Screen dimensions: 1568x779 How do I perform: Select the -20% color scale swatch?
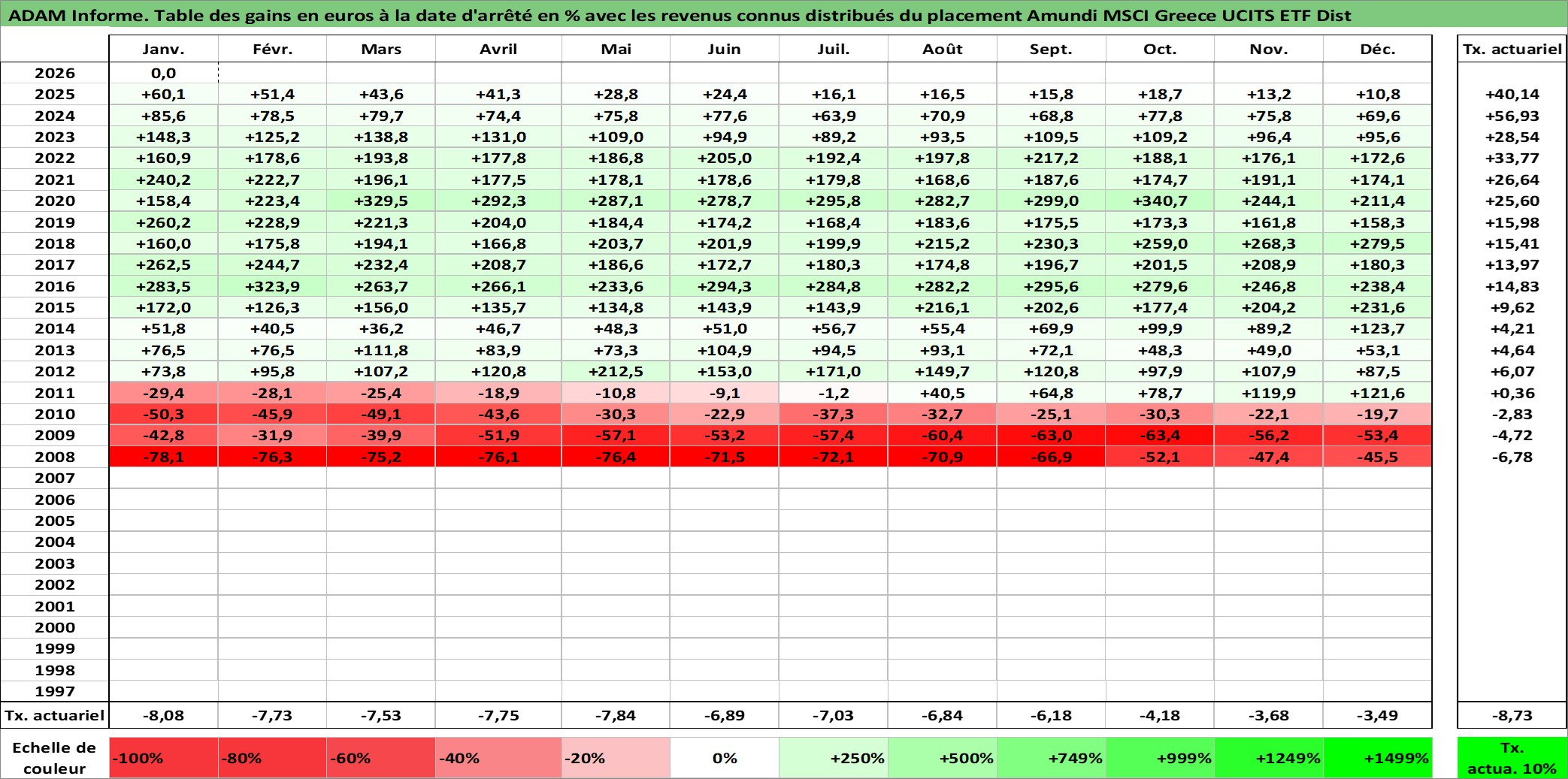point(616,758)
